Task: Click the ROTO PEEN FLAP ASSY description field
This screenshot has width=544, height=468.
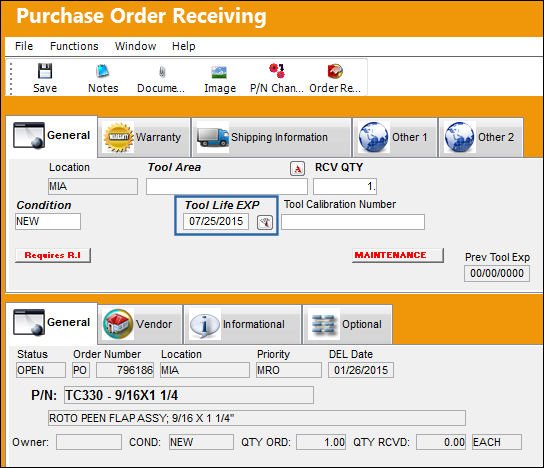Action: click(257, 418)
